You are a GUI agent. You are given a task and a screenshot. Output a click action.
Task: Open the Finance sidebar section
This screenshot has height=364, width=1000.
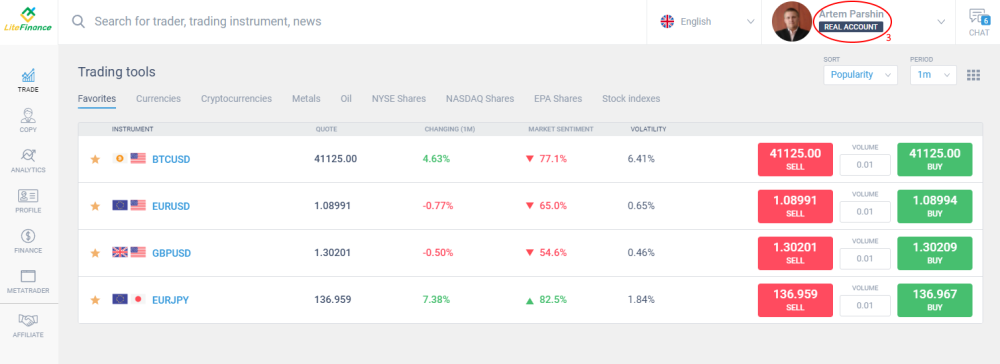click(x=28, y=241)
